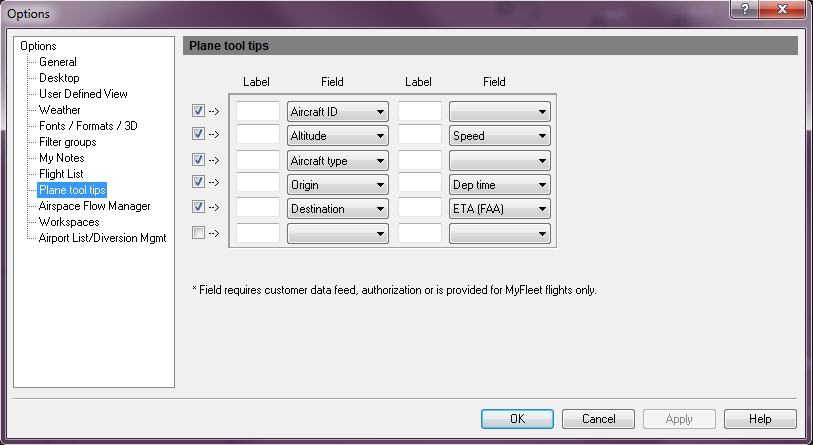Toggle the Altitude row checkbox
This screenshot has width=813, height=445.
coord(198,134)
